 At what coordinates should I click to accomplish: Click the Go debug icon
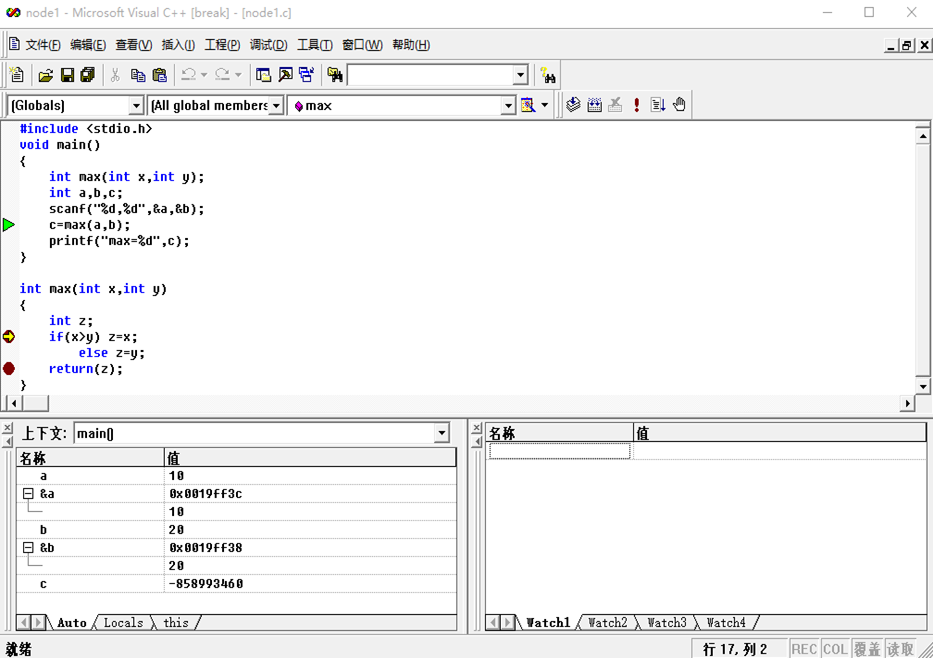tap(658, 105)
